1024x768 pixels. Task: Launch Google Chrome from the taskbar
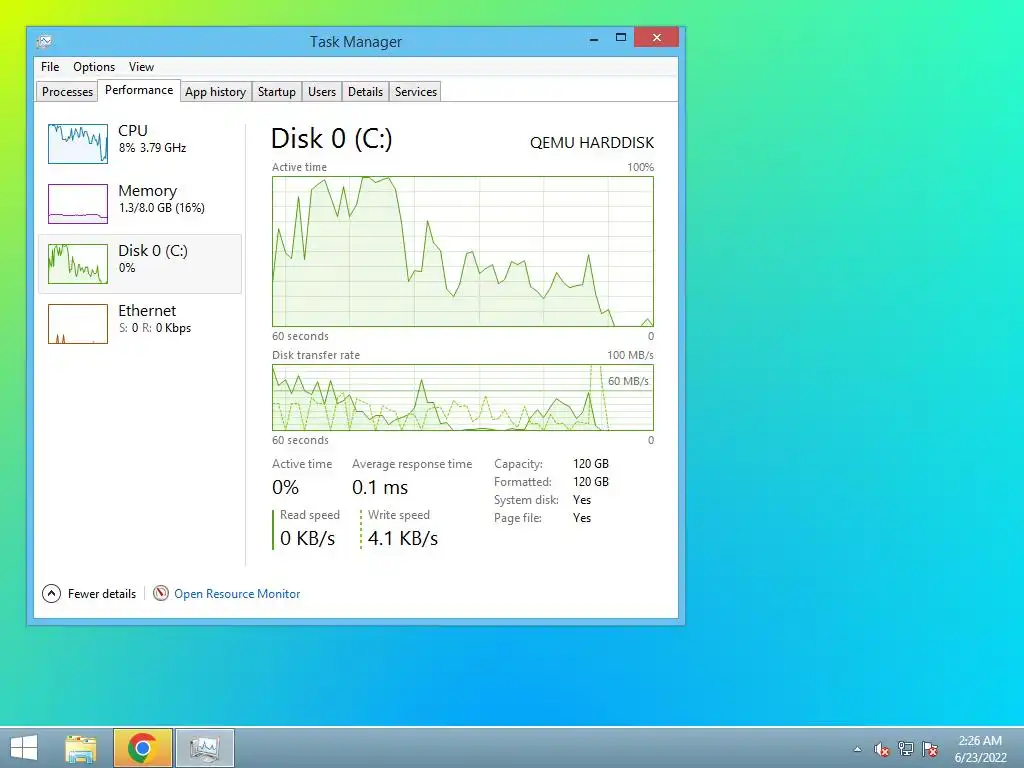point(142,748)
